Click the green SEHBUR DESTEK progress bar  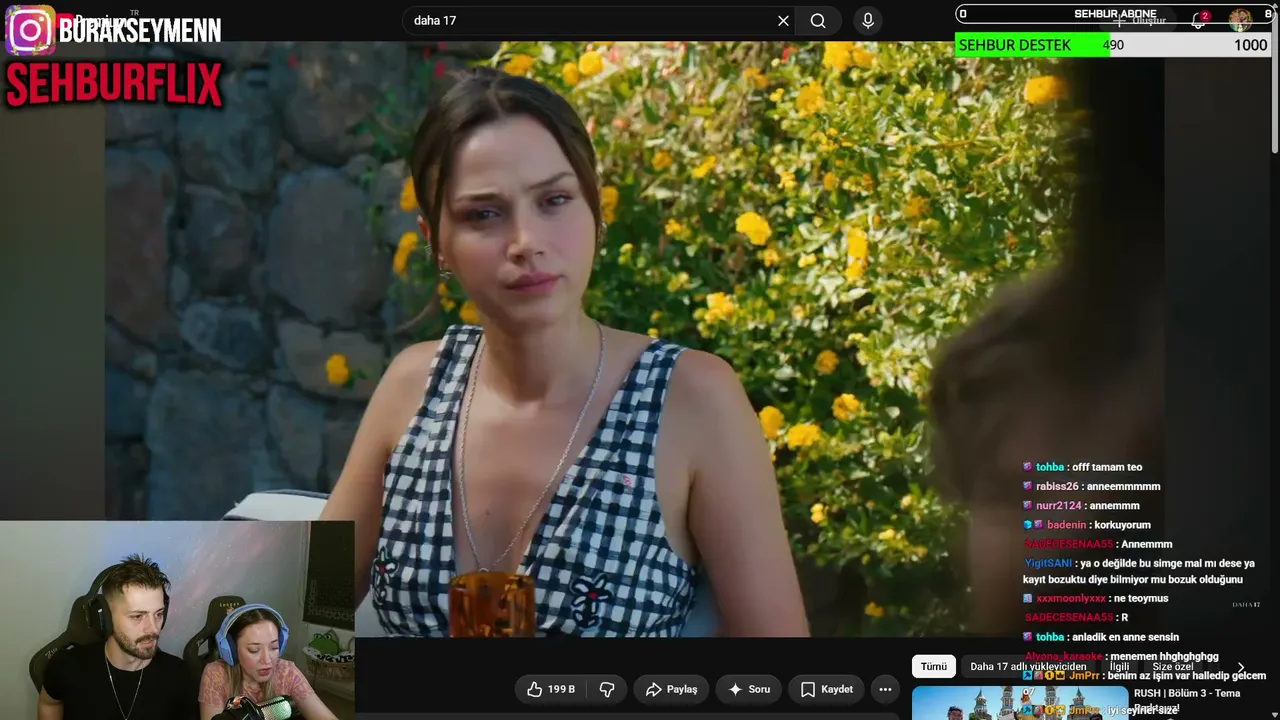coord(1032,45)
